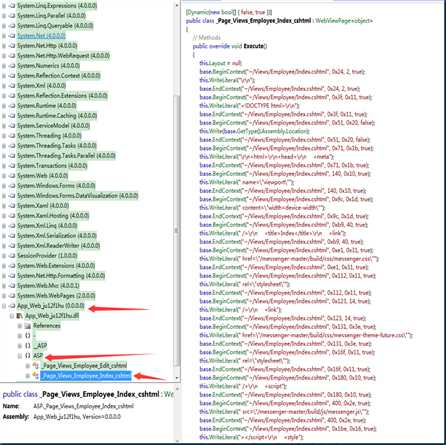Click the References folder icon

[x=28, y=326]
